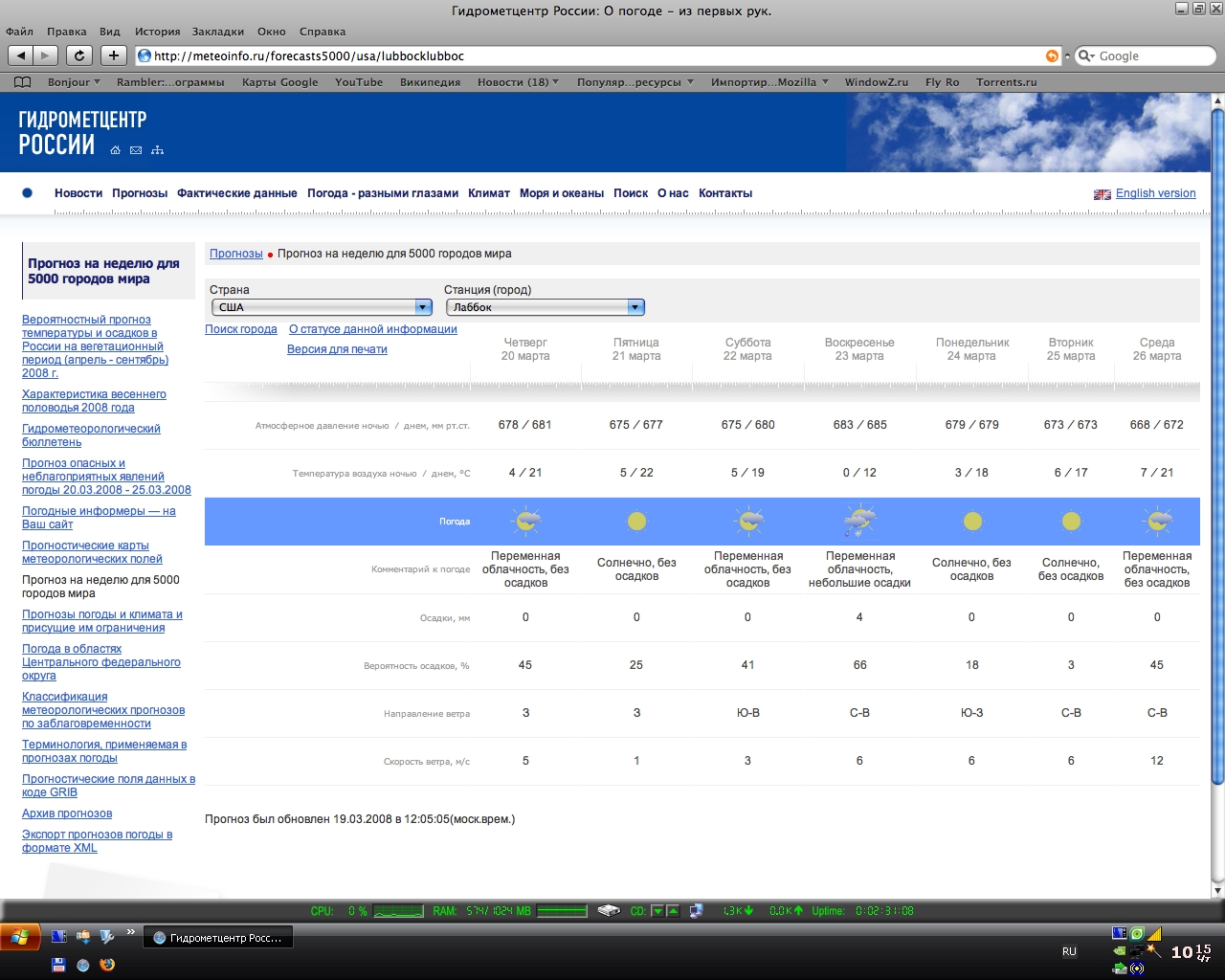The width and height of the screenshot is (1225, 980).
Task: Go back with the browser back arrow
Action: [21, 56]
